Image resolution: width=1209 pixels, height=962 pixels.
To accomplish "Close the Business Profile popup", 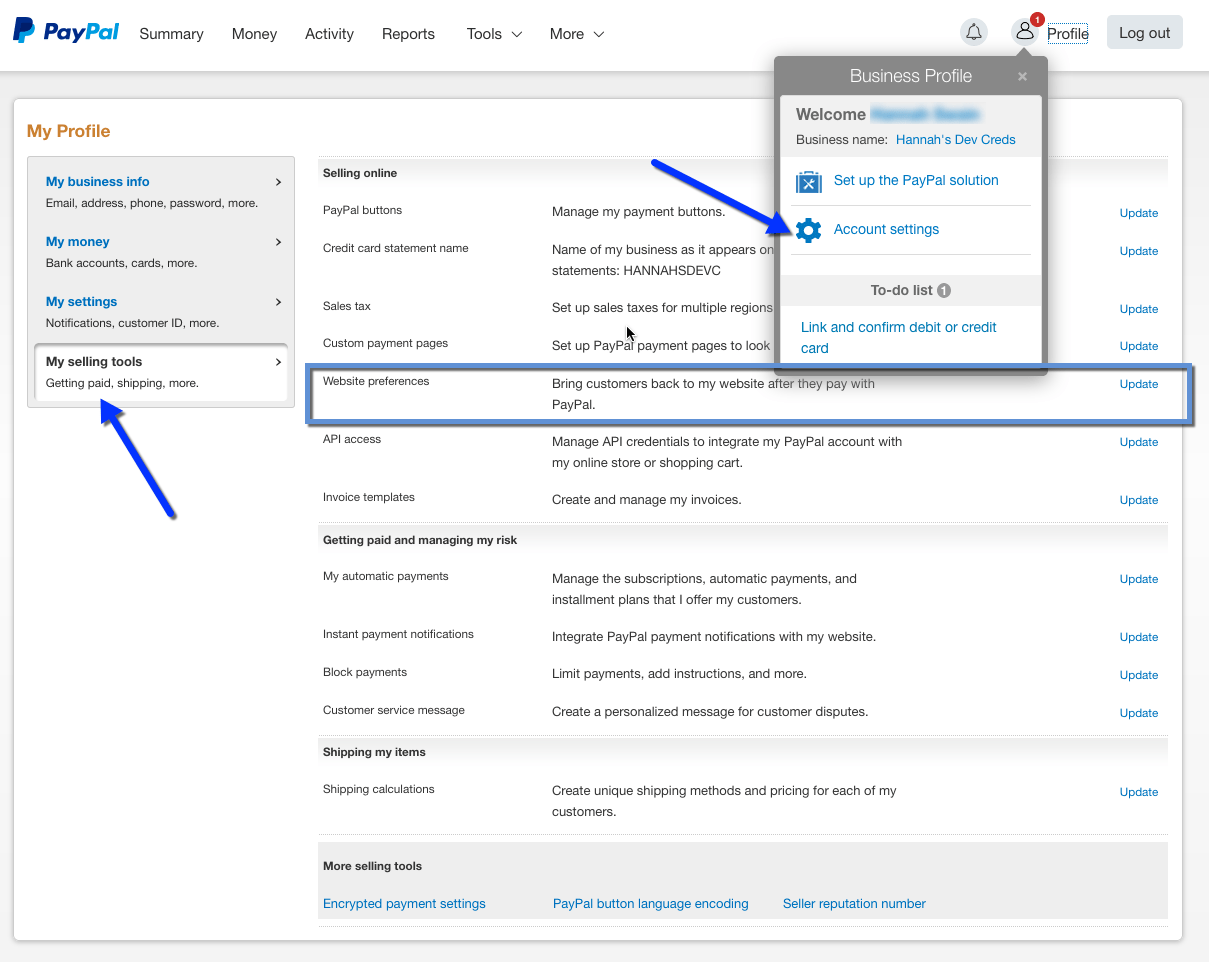I will [x=1022, y=76].
